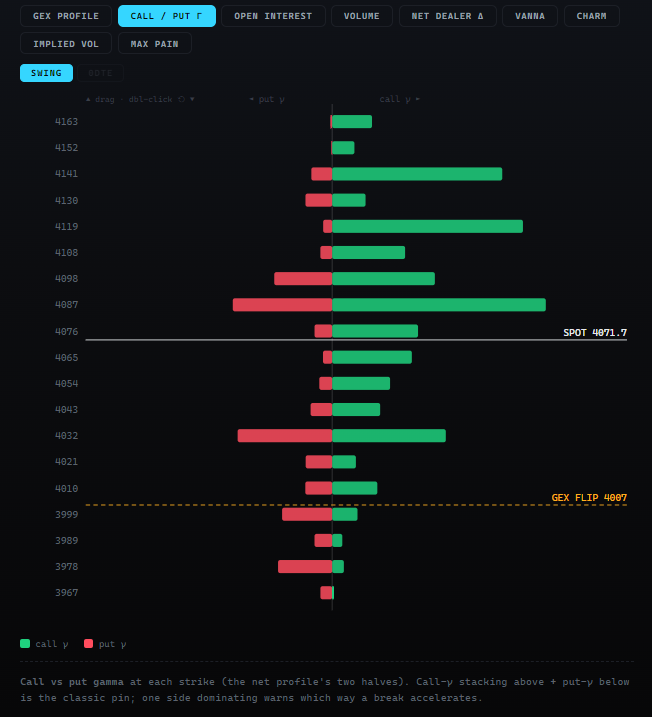Click the 'put γ' legend text
652x717 pixels.
click(112, 644)
